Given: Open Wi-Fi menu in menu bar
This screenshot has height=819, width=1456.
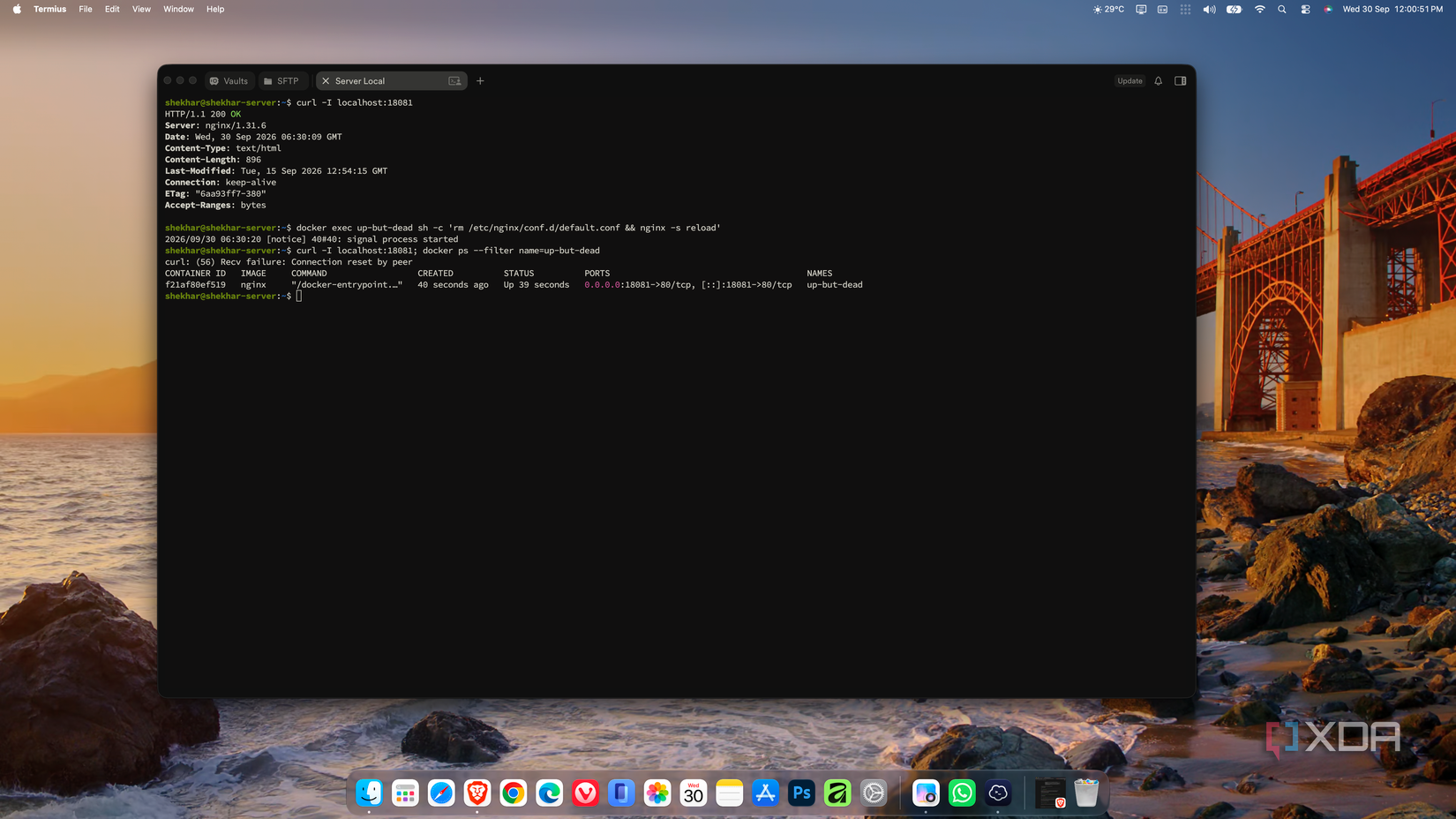Looking at the screenshot, I should point(1259,9).
